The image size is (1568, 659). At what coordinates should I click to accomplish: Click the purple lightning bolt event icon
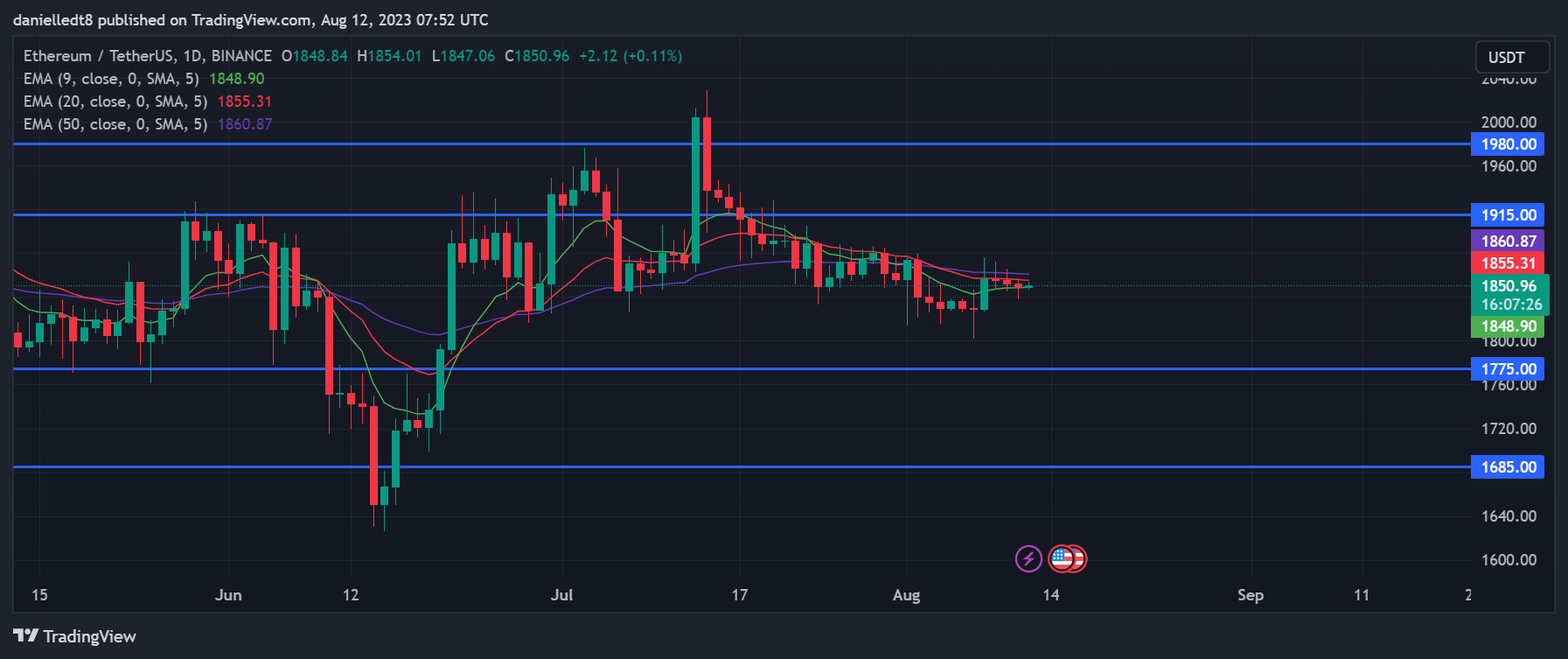[1028, 558]
